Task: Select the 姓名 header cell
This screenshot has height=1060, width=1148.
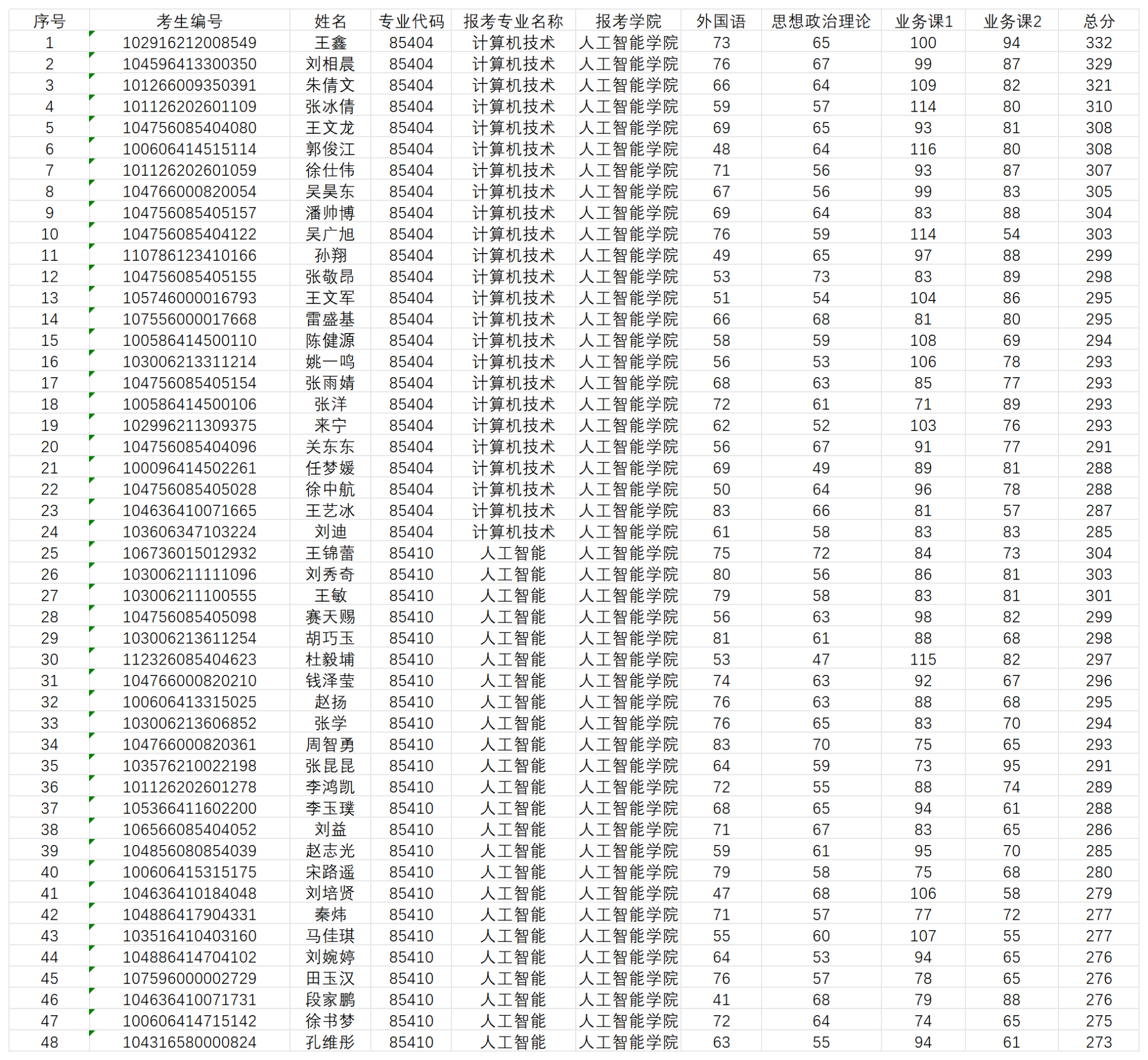Action: (331, 21)
